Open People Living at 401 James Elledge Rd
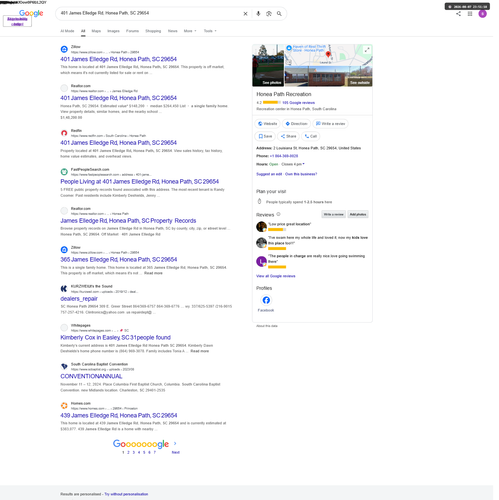Viewport: 499px width, 500px height. click(x=139, y=182)
